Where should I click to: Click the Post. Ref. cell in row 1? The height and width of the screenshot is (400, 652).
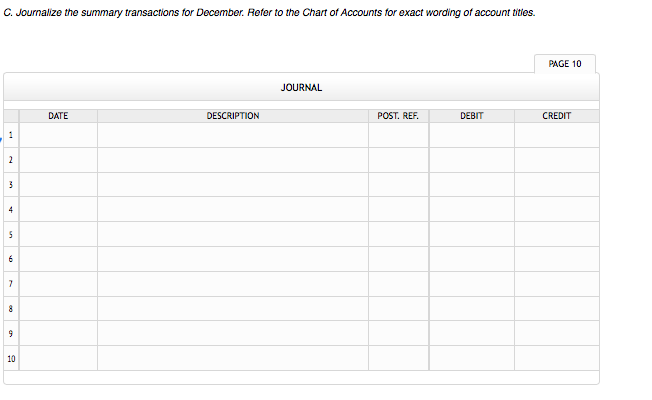(398, 135)
